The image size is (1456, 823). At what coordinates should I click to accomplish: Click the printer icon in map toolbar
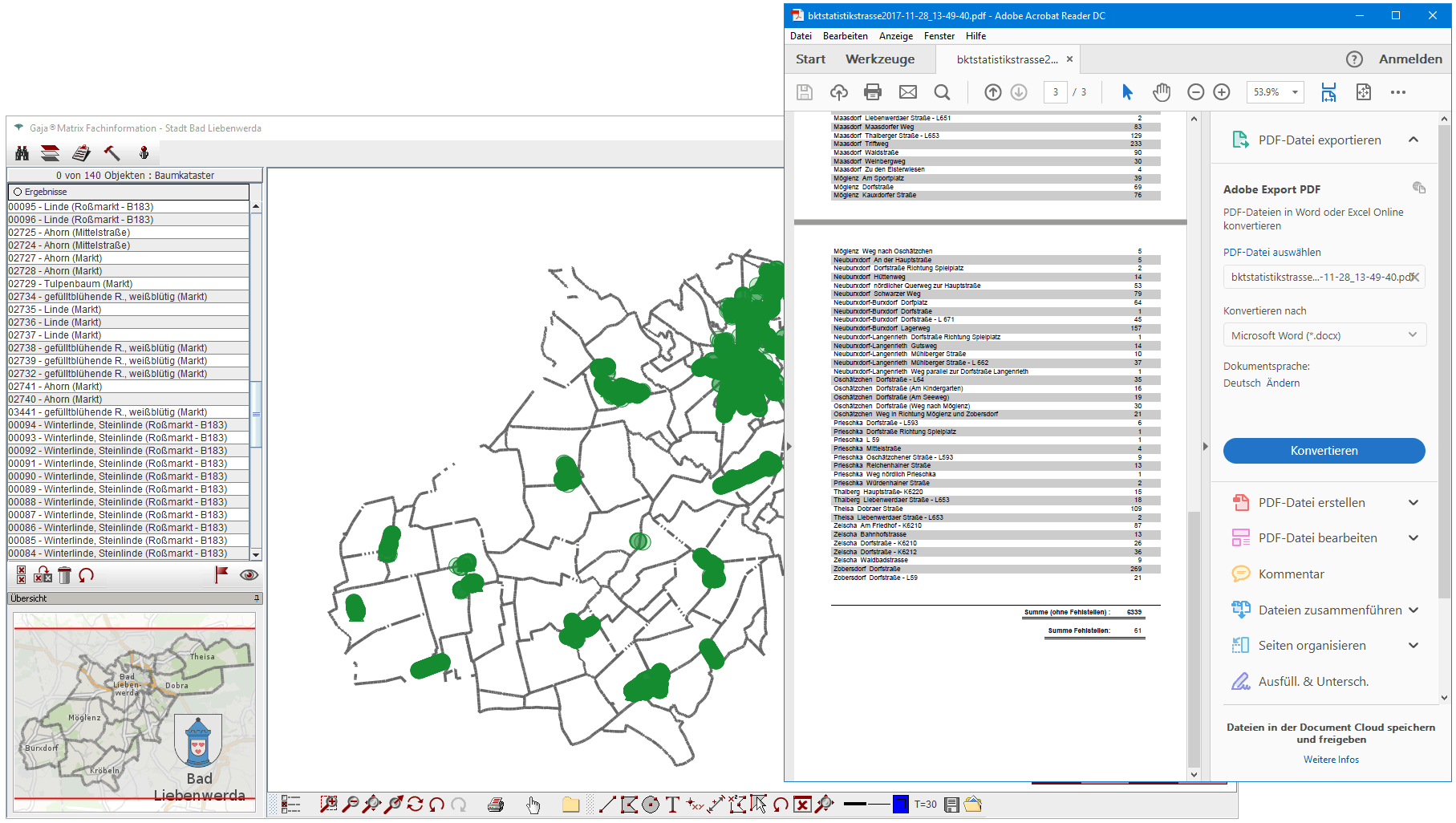tap(496, 805)
